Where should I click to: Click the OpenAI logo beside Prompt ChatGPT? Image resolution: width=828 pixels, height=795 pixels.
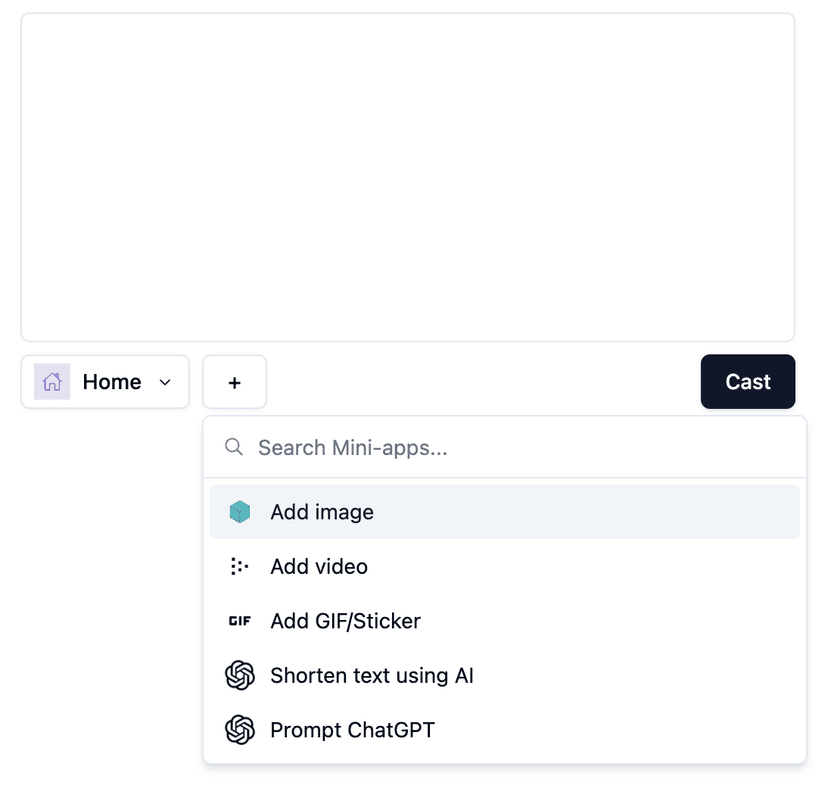[240, 730]
